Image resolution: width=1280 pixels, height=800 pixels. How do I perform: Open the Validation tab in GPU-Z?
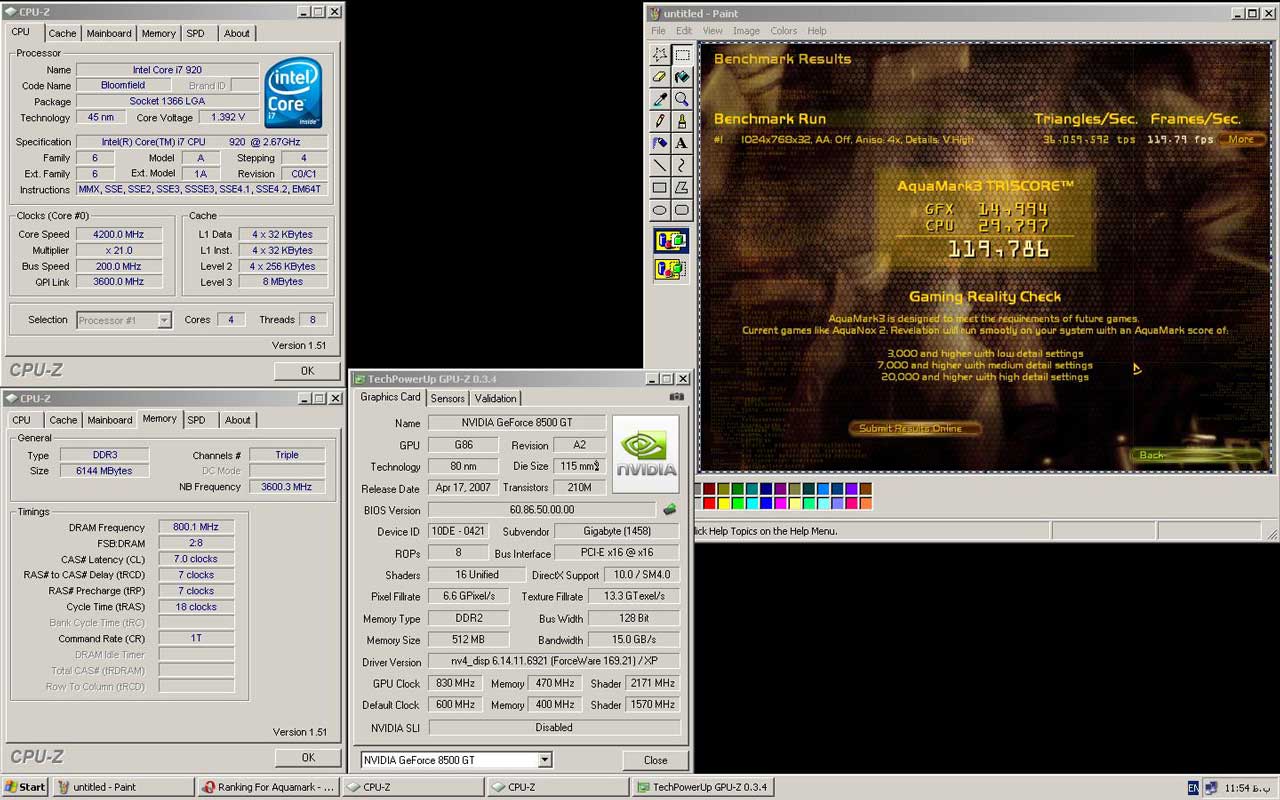tap(495, 399)
